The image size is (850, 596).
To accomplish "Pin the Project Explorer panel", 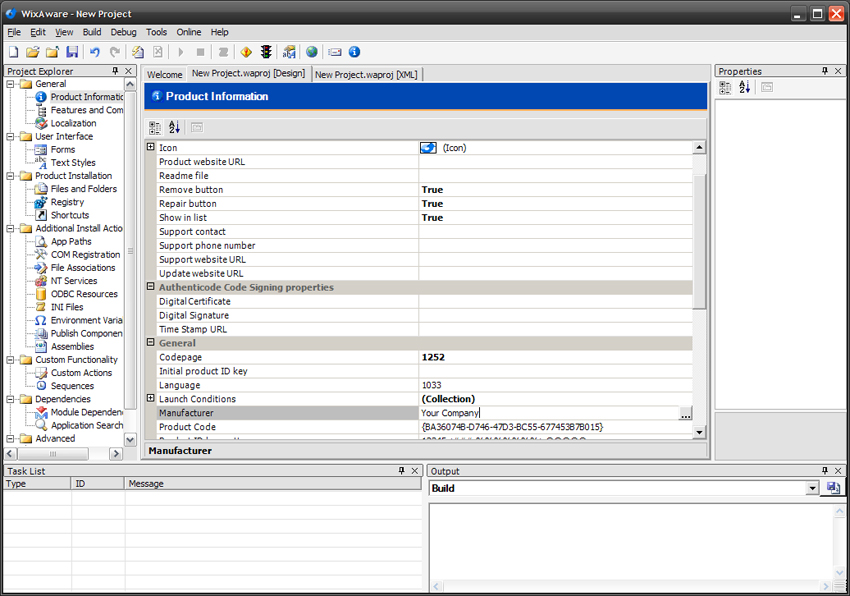I will coord(115,71).
